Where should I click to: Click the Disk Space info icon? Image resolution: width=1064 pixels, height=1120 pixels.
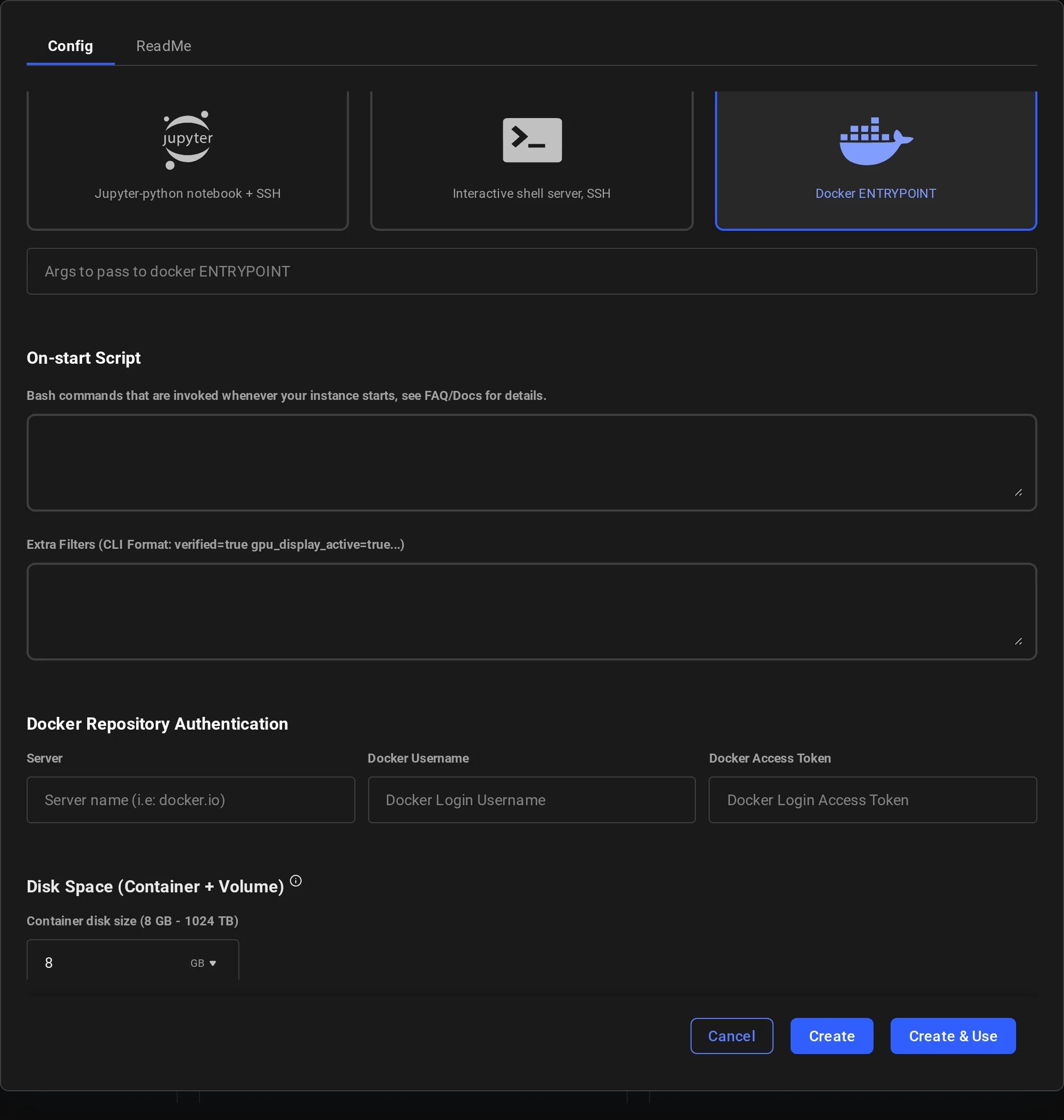pyautogui.click(x=295, y=881)
